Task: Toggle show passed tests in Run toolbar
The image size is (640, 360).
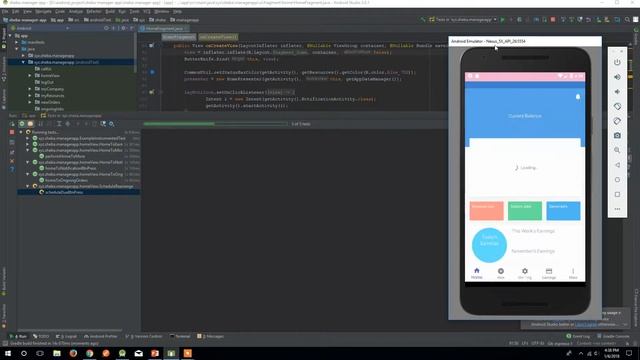Action: (x=22, y=124)
